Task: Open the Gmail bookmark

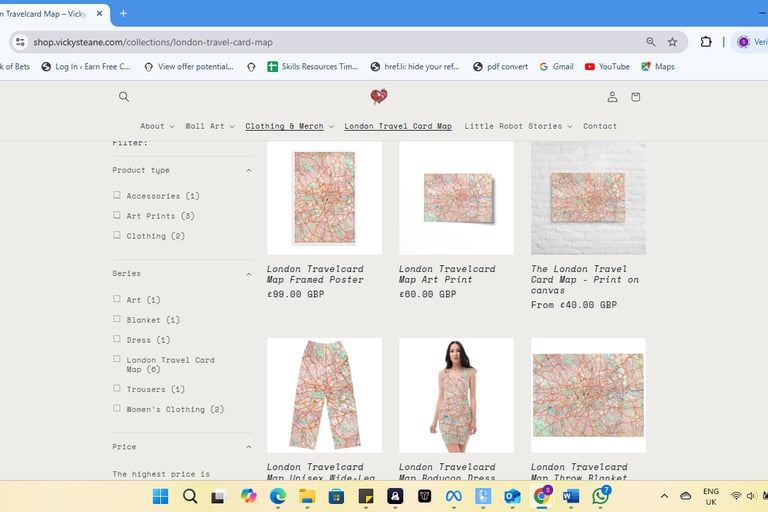Action: click(x=556, y=67)
